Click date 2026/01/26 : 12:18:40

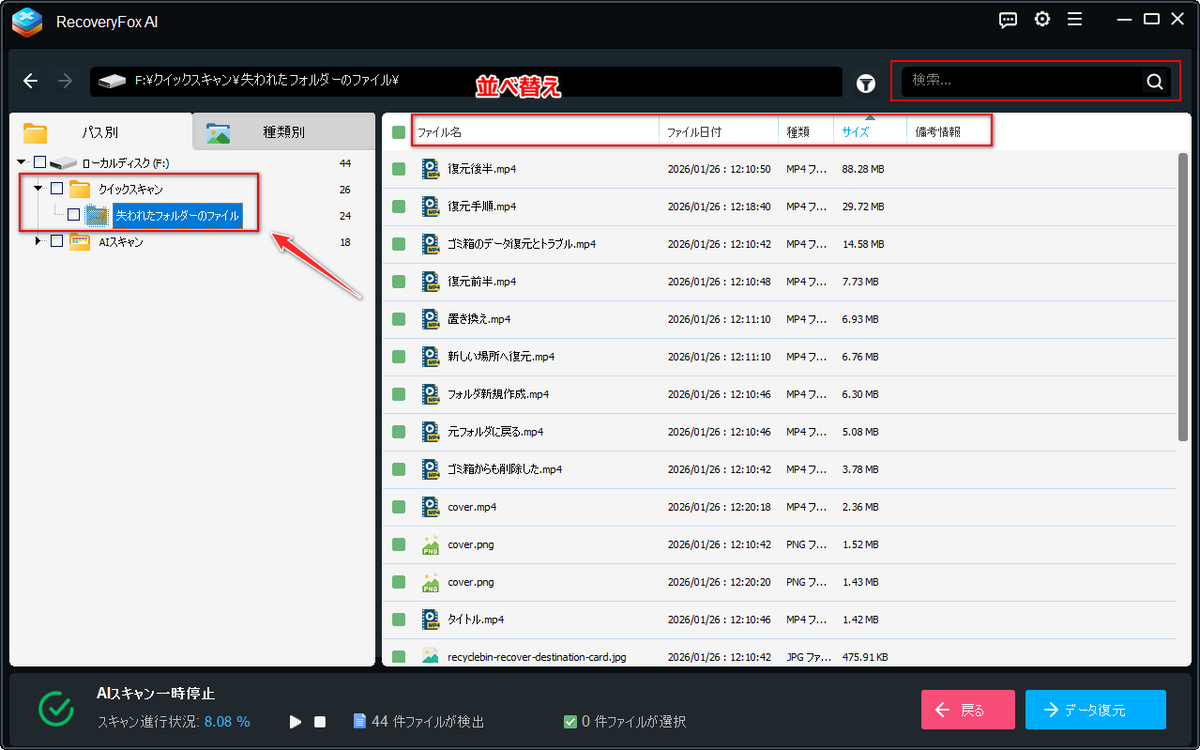719,207
